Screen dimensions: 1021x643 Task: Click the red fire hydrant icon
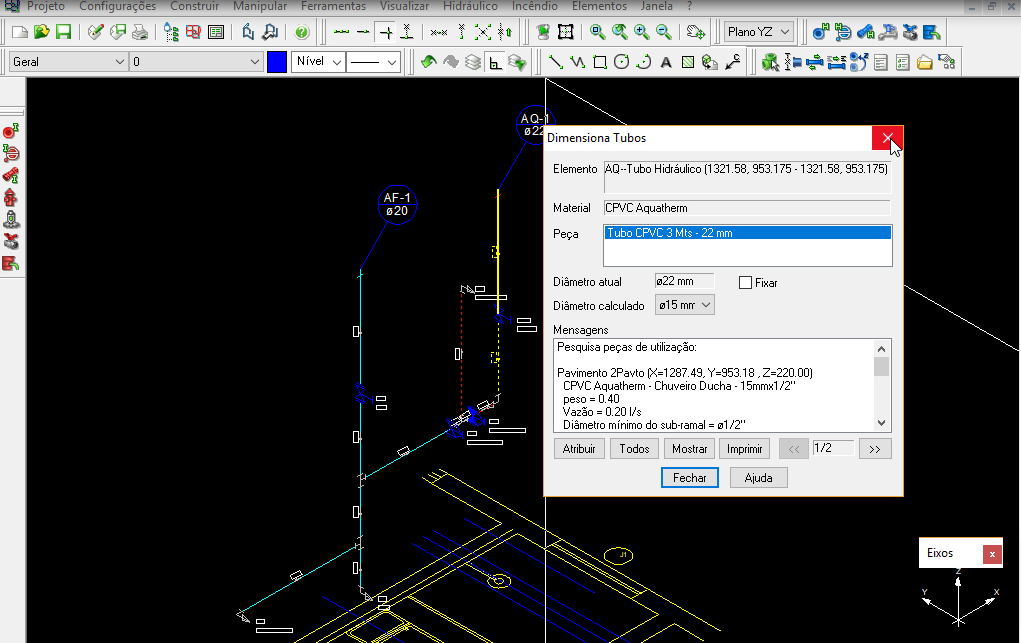point(11,197)
